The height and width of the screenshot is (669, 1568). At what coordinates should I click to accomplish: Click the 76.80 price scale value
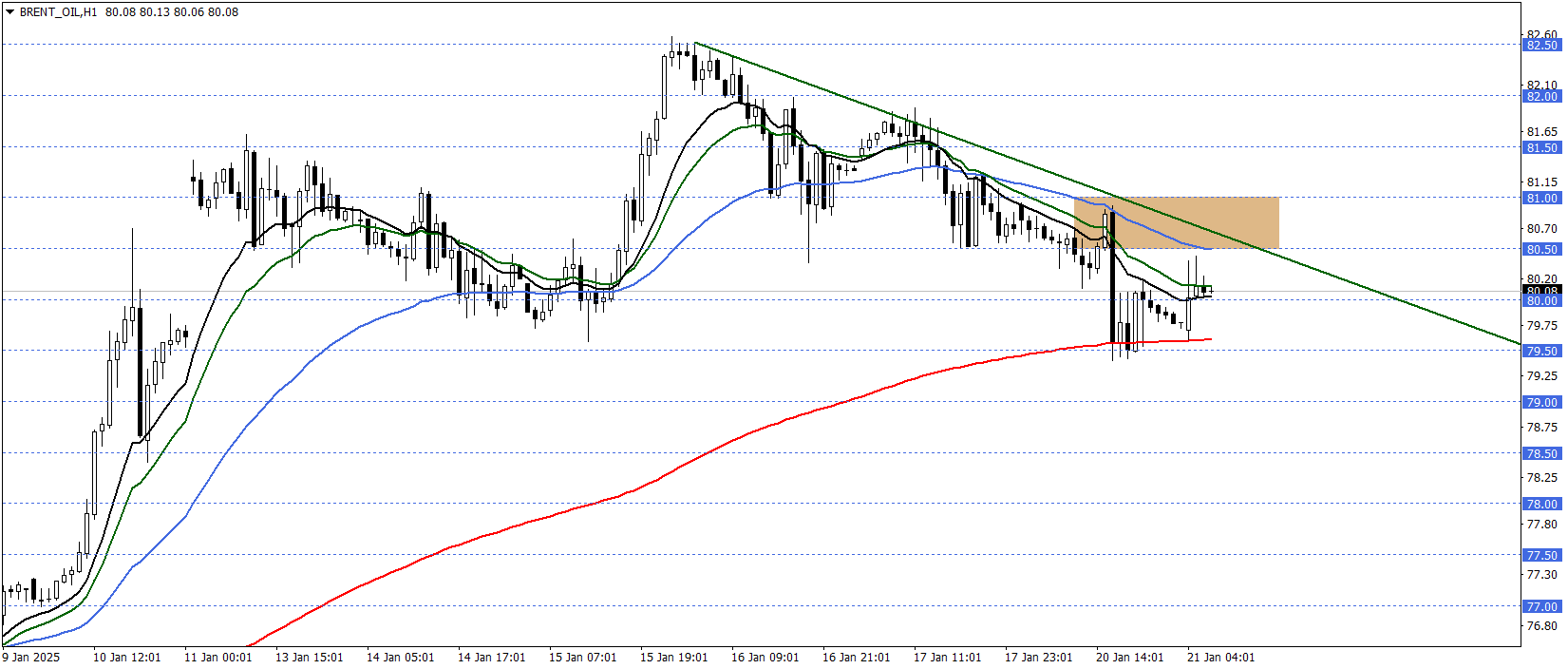pos(1541,625)
